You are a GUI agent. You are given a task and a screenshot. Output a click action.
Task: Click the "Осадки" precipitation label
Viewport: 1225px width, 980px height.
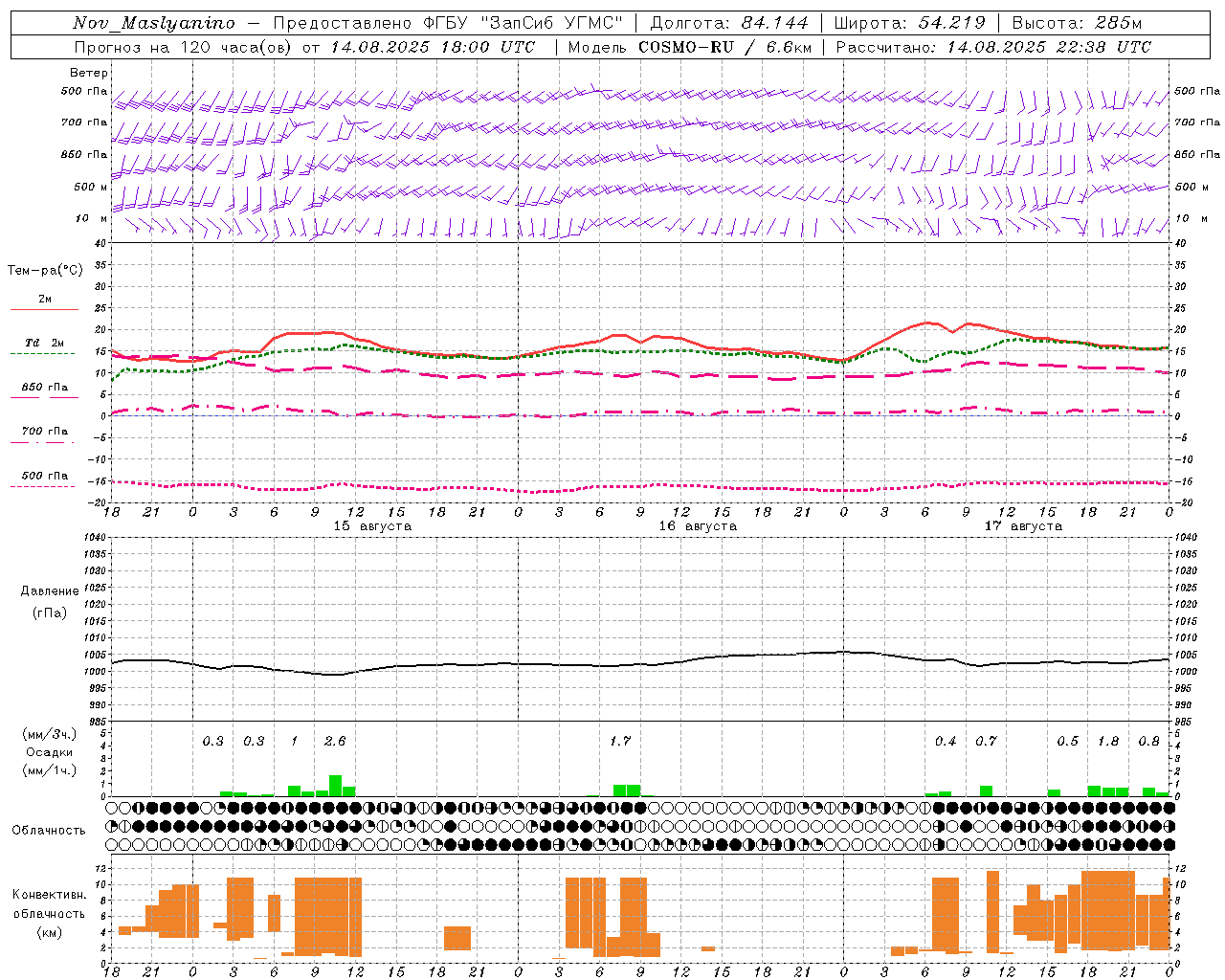[50, 752]
